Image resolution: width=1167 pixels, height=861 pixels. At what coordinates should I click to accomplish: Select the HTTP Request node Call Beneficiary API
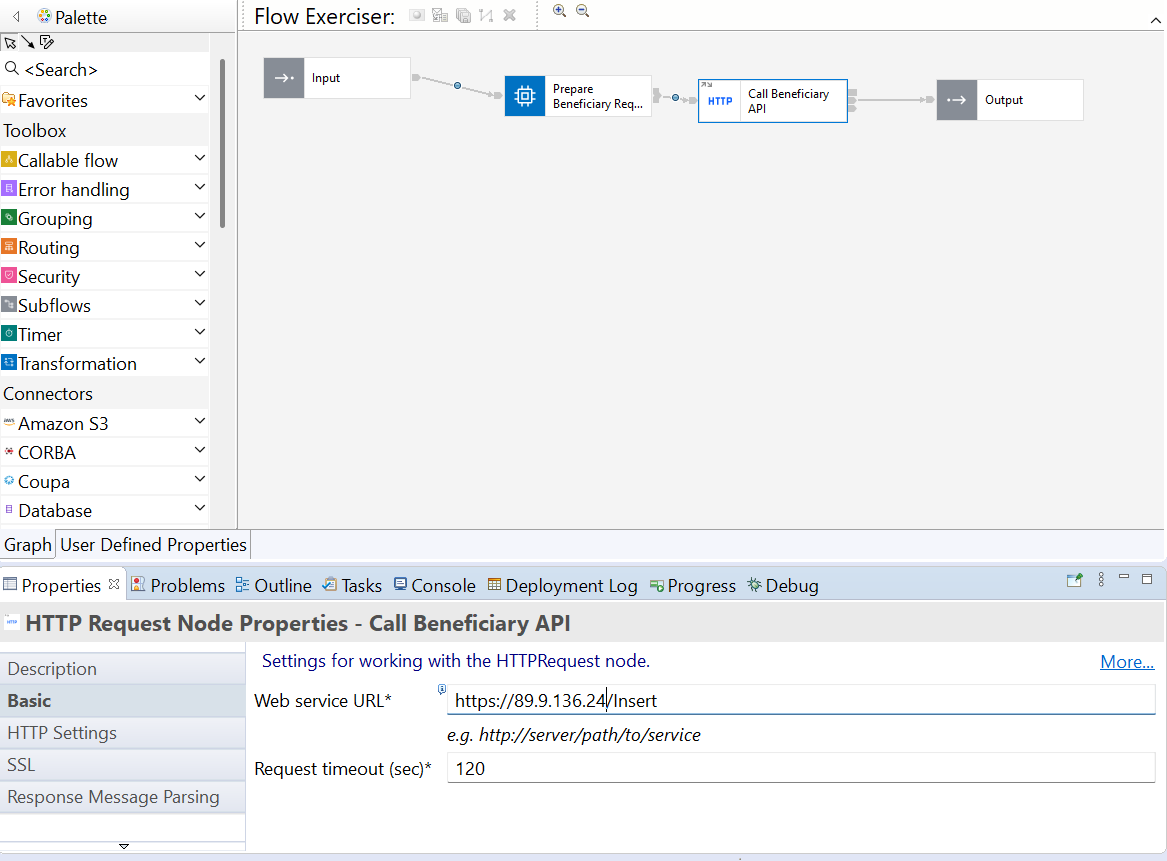click(772, 100)
